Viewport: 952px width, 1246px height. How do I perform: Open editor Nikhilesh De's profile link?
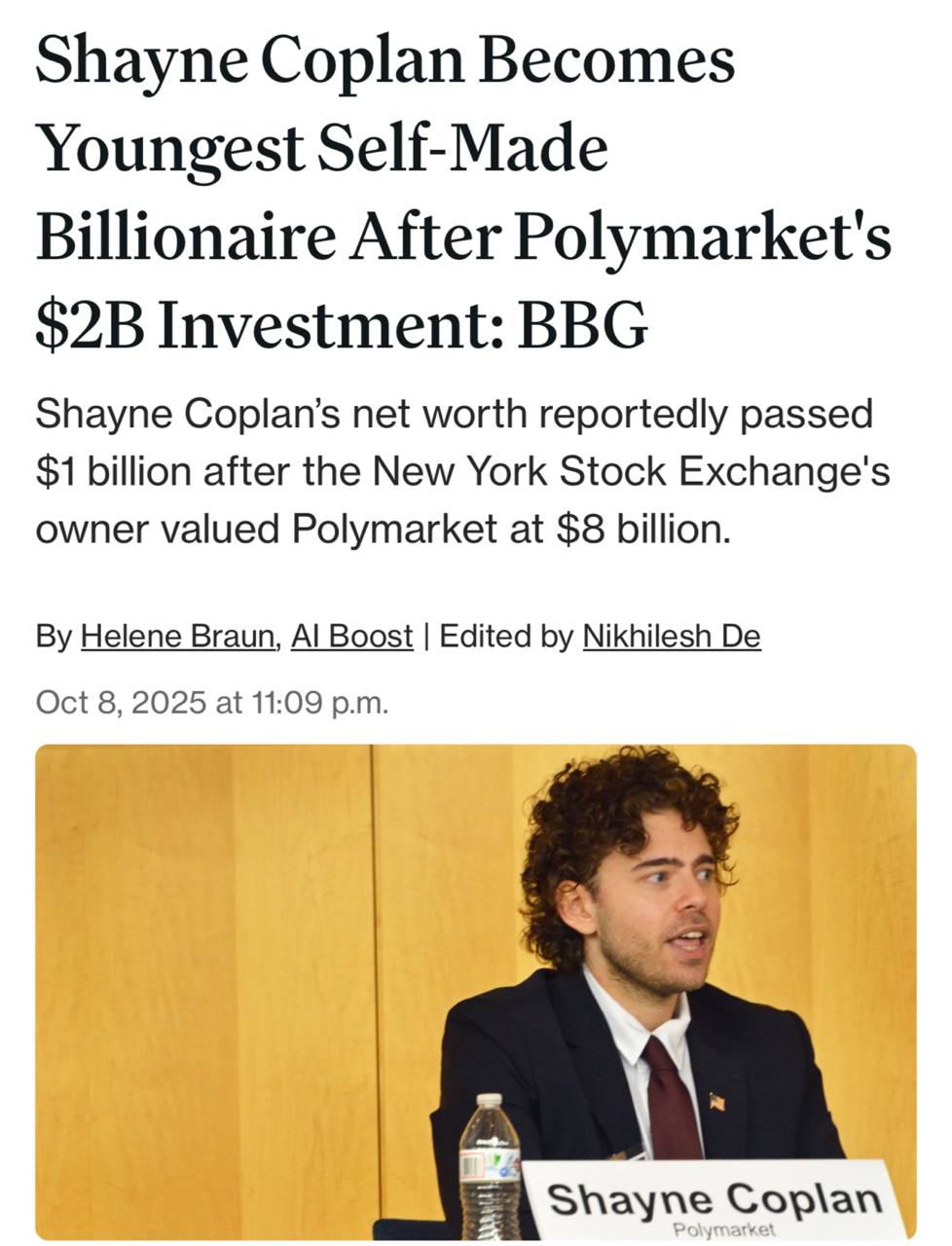pyautogui.click(x=671, y=637)
